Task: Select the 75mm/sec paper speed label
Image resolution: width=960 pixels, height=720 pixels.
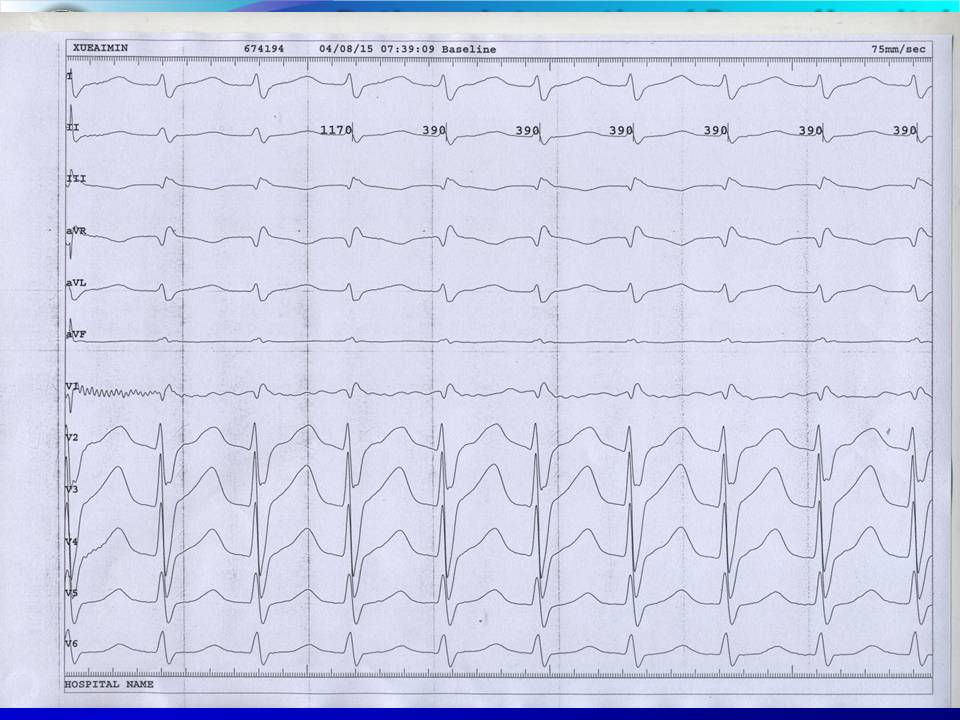Action: pos(899,48)
